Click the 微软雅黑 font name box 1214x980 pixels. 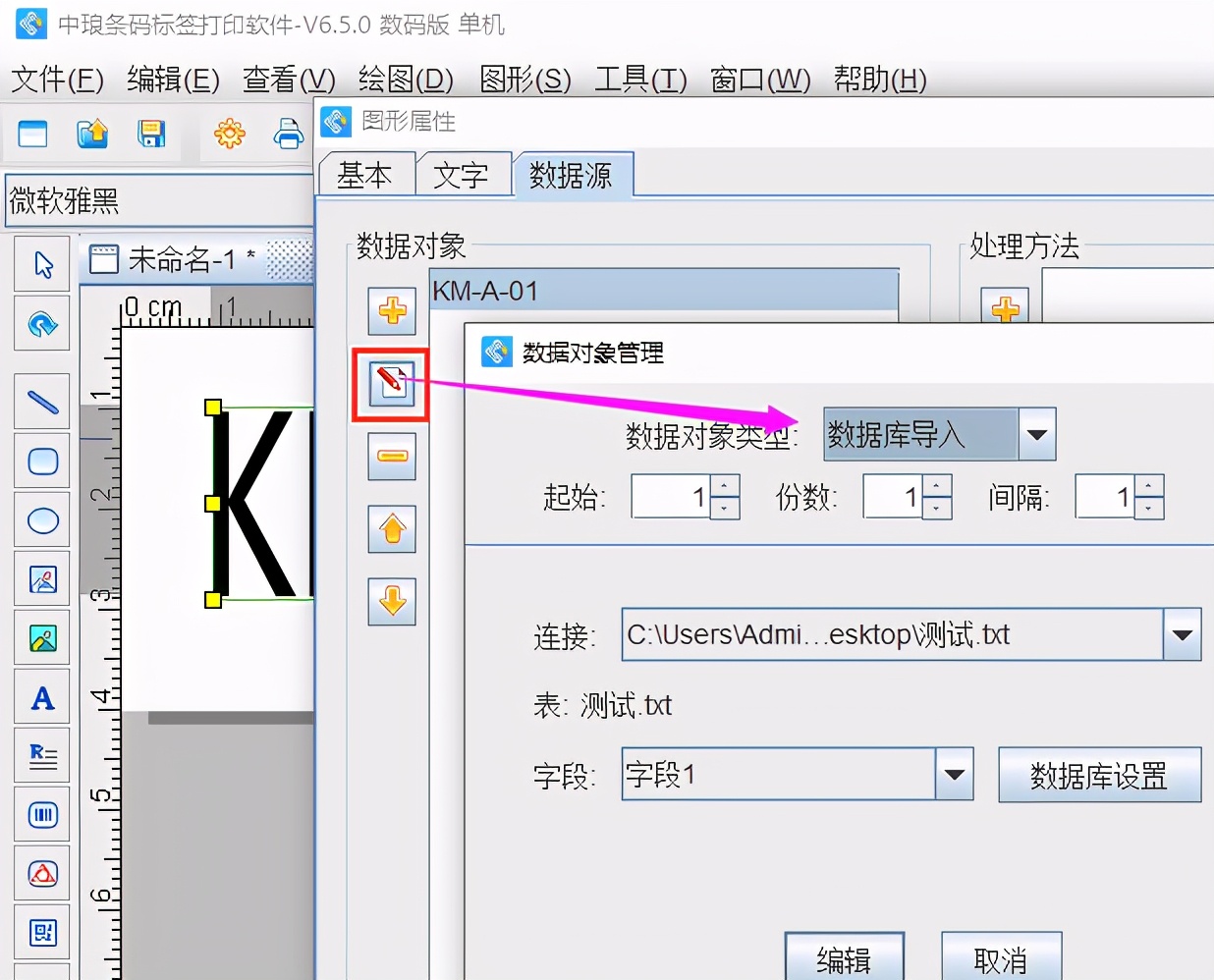[159, 201]
